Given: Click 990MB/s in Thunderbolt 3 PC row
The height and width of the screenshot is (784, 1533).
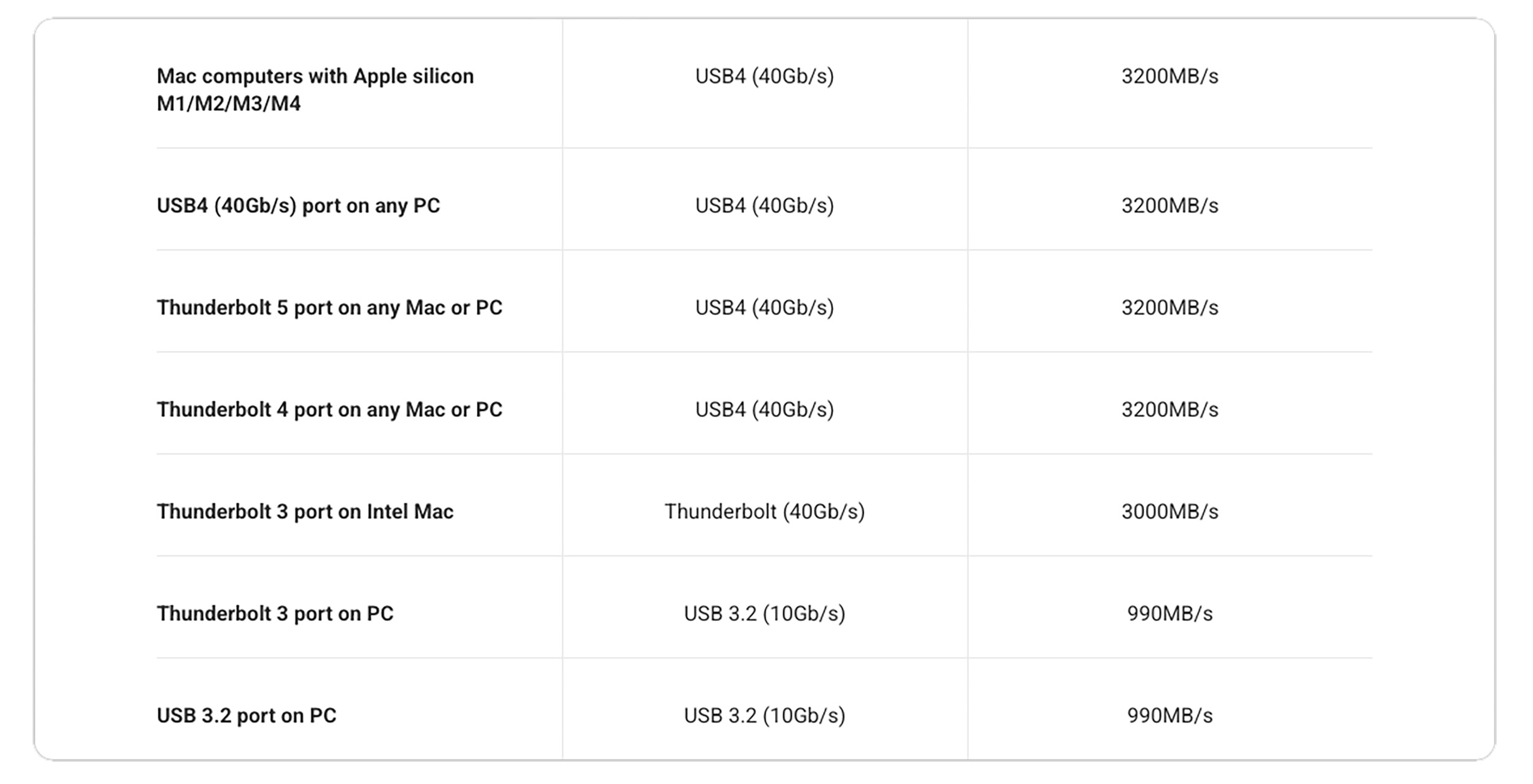Looking at the screenshot, I should coord(1170,613).
